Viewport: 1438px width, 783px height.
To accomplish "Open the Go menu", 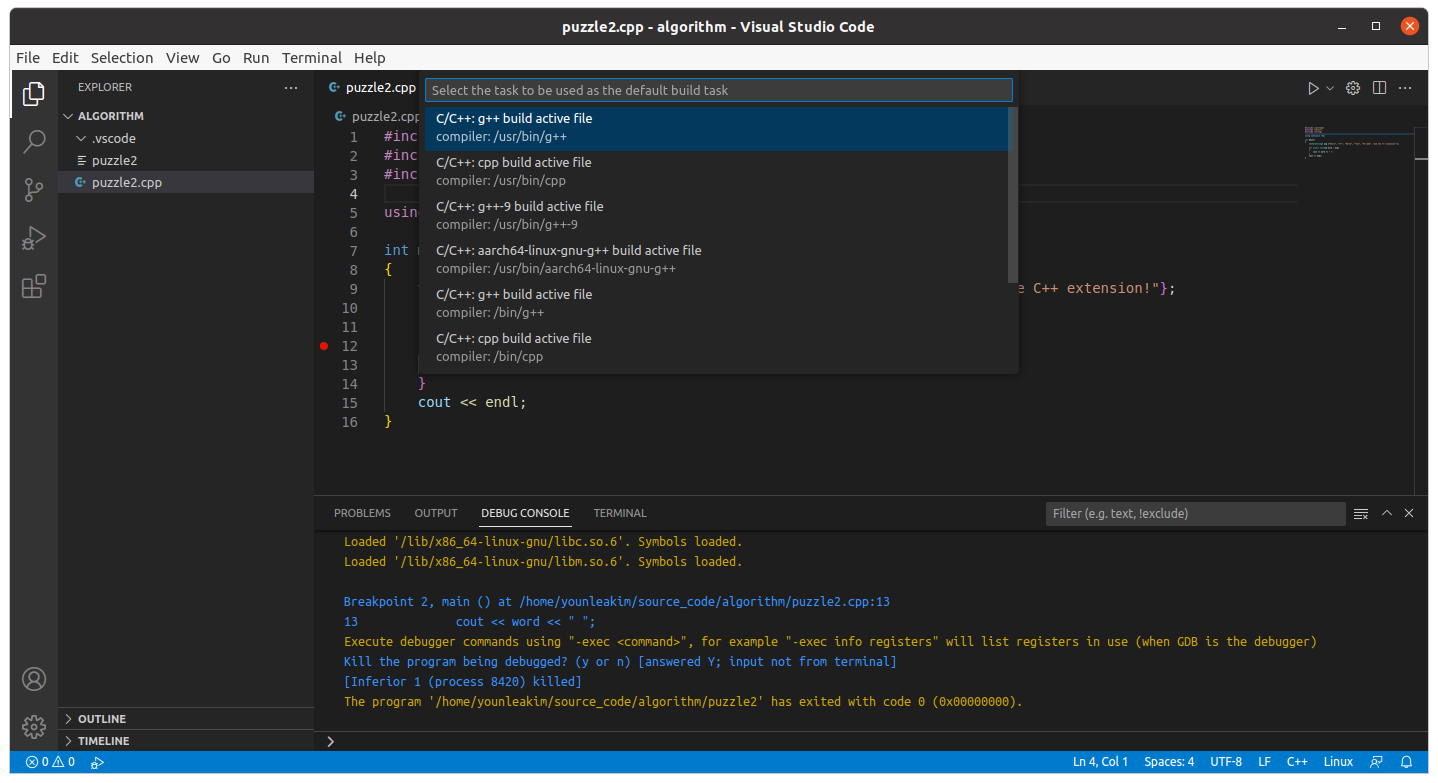I will click(x=221, y=58).
